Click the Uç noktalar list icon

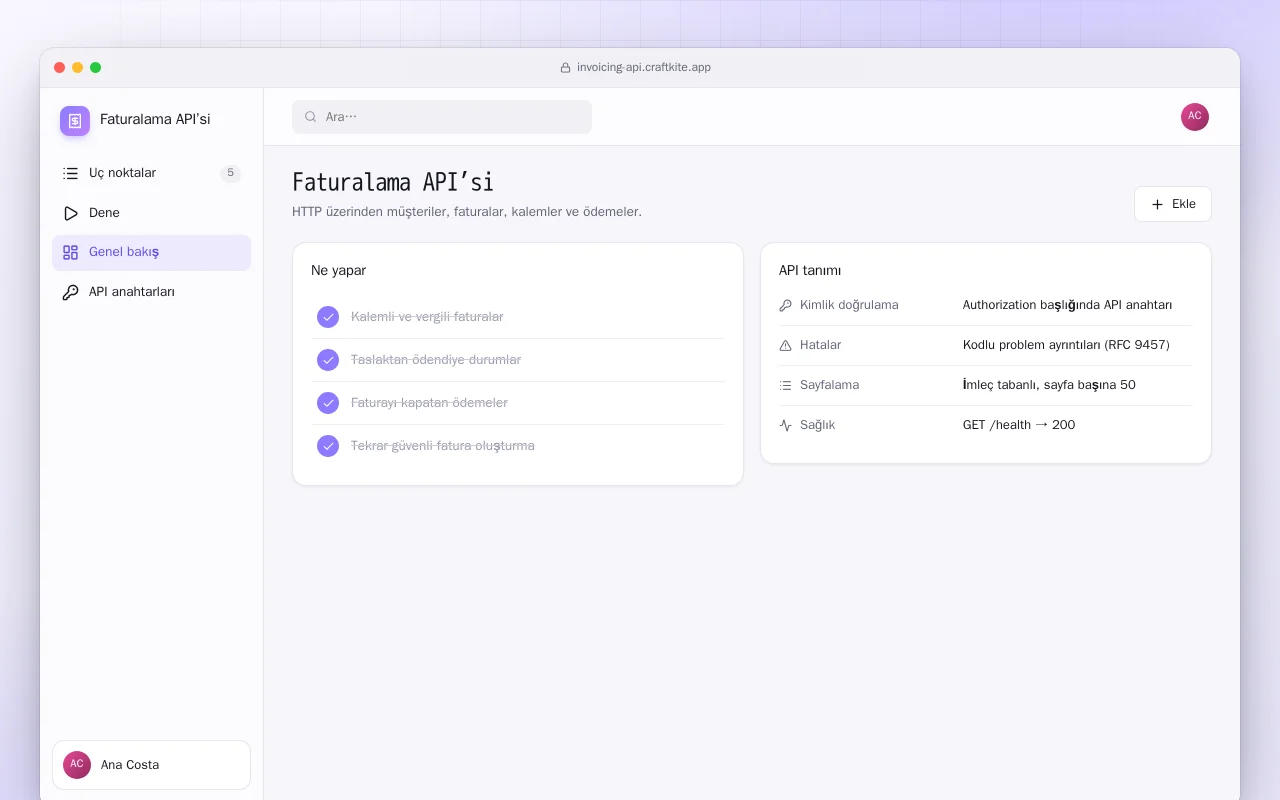(x=70, y=173)
